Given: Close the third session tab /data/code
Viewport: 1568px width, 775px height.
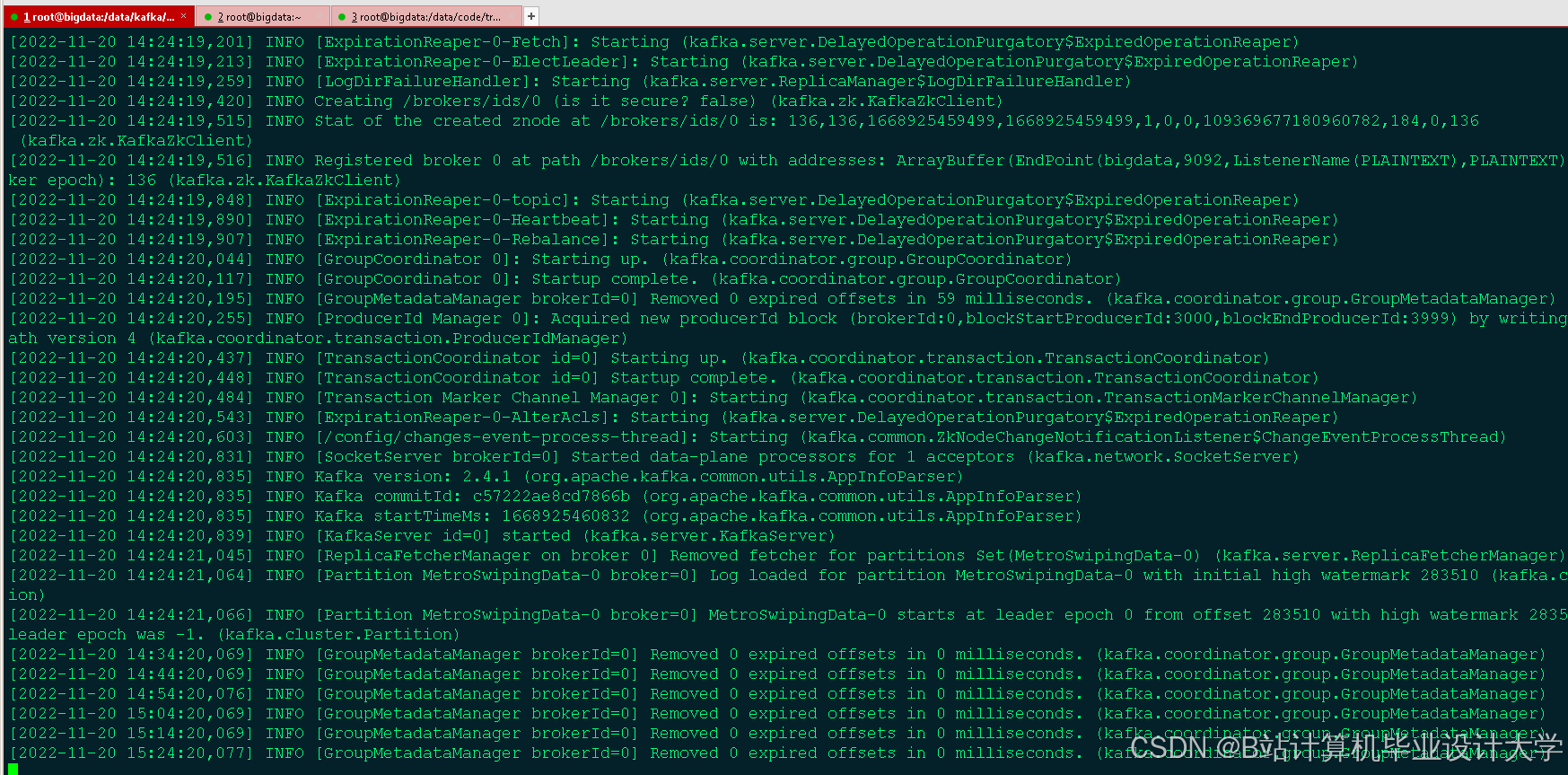Looking at the screenshot, I should coord(512,16).
